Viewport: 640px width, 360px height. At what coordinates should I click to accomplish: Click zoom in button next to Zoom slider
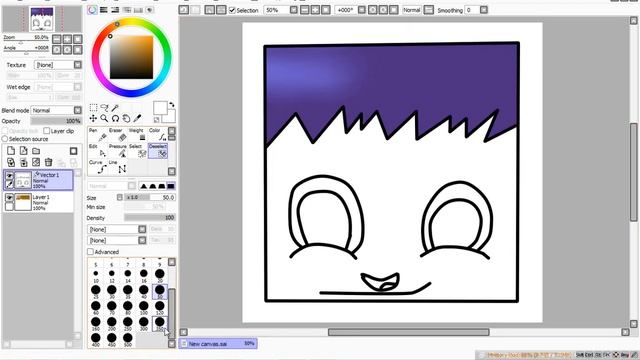coord(67,39)
